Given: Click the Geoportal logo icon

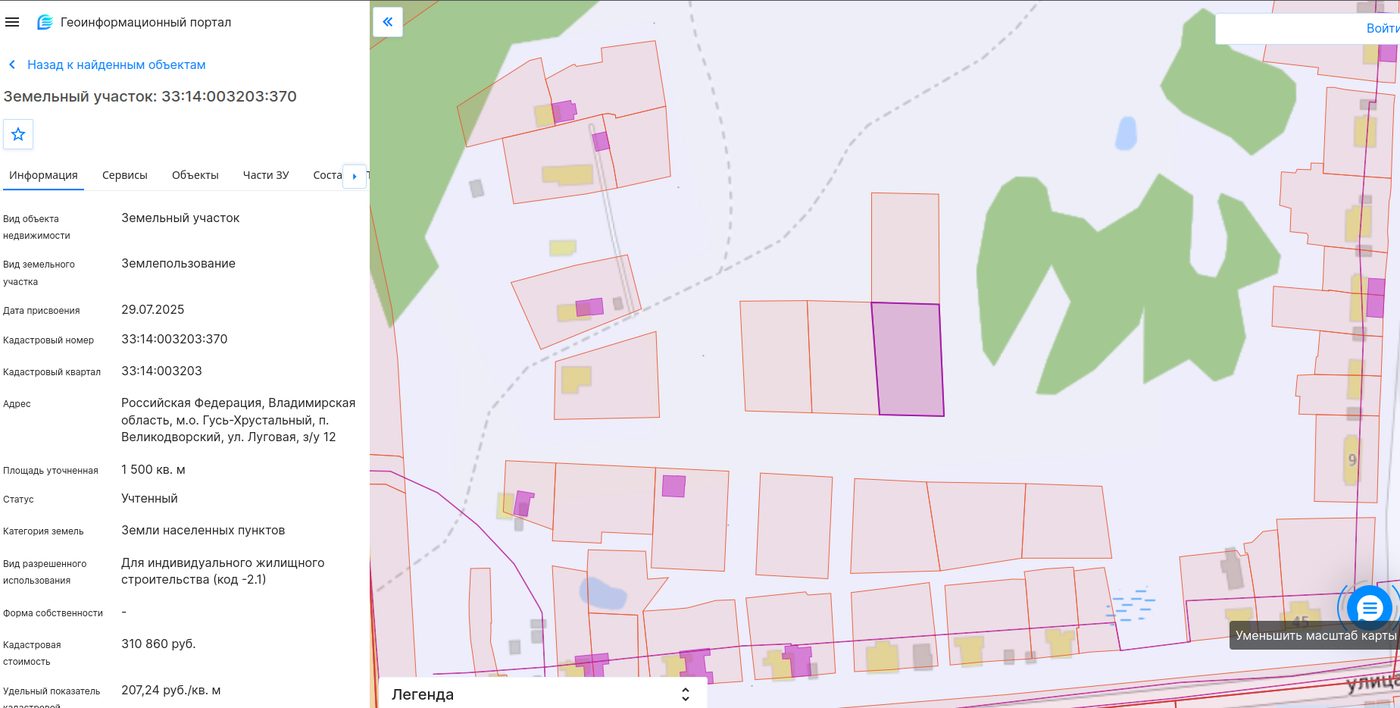Looking at the screenshot, I should coord(44,22).
